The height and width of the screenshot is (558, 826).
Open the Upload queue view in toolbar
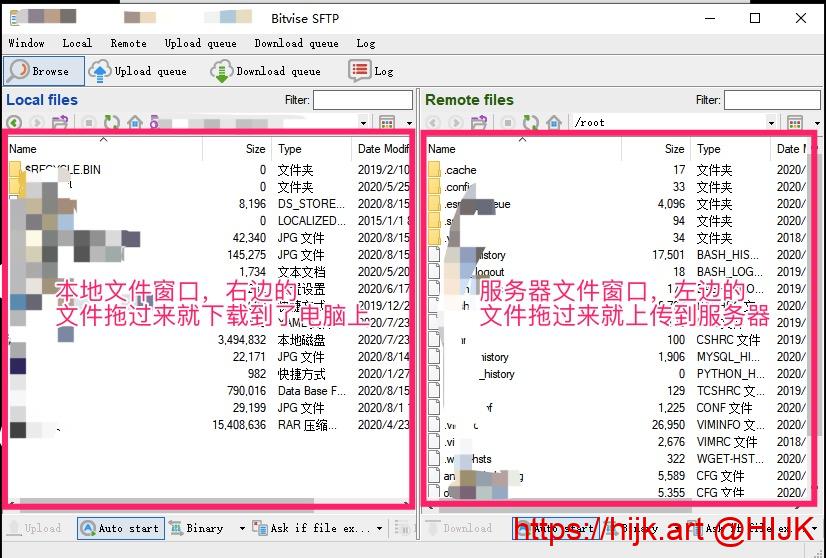point(138,71)
